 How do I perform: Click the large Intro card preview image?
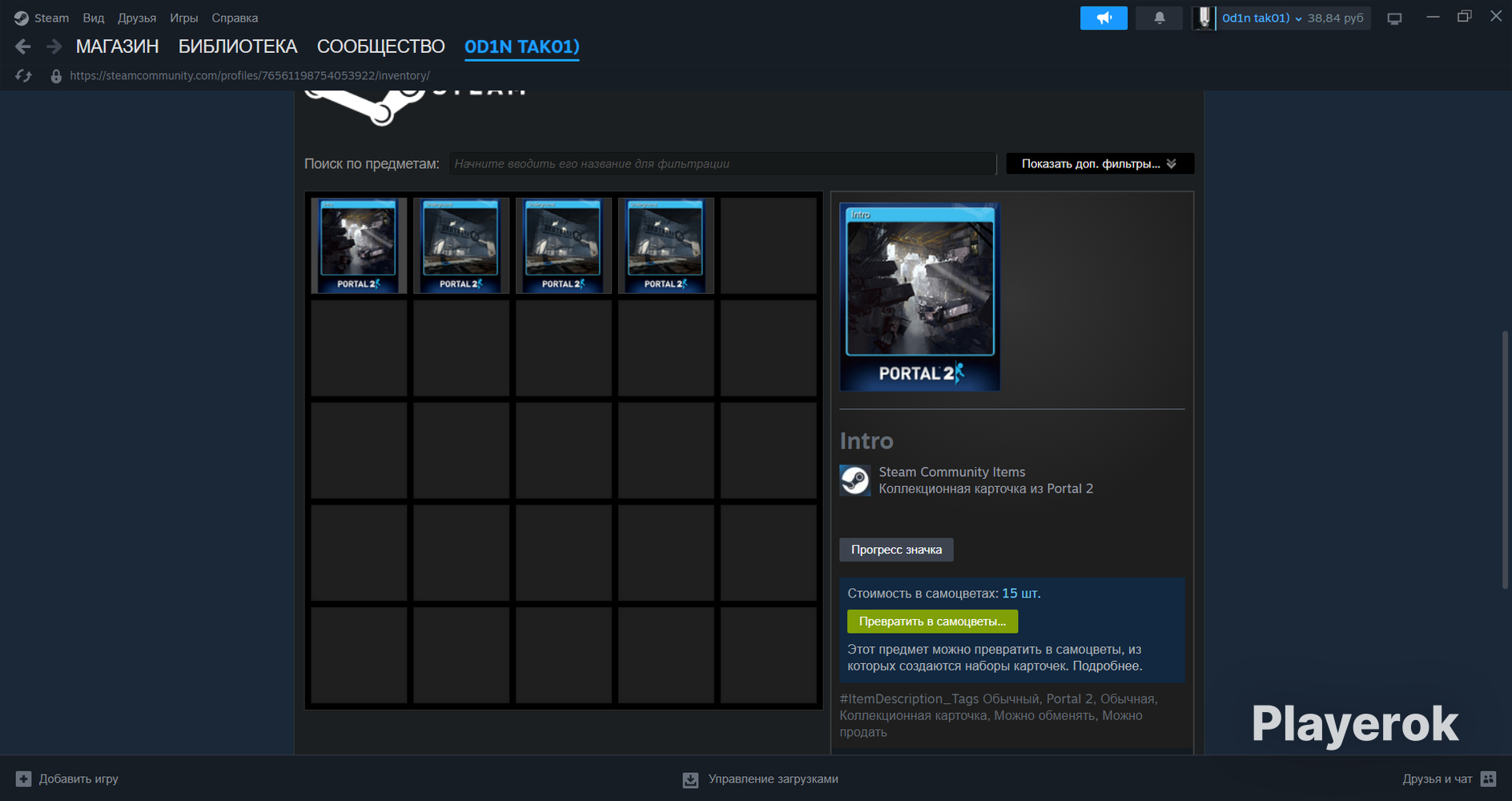click(x=920, y=297)
